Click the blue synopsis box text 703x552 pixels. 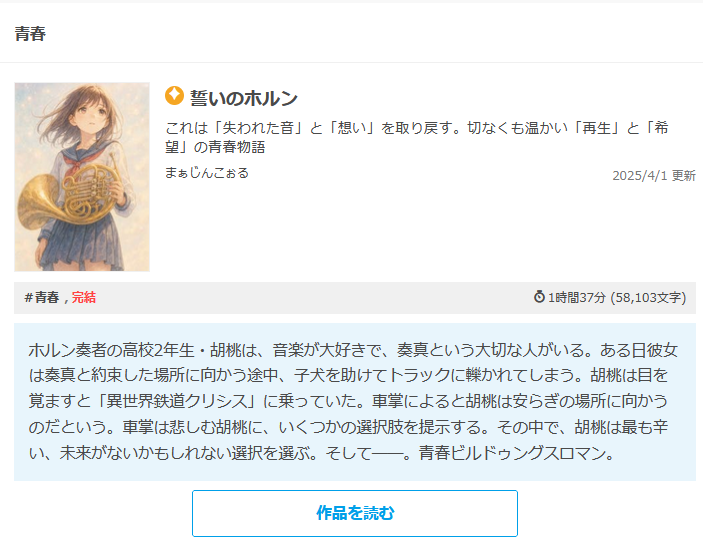355,401
